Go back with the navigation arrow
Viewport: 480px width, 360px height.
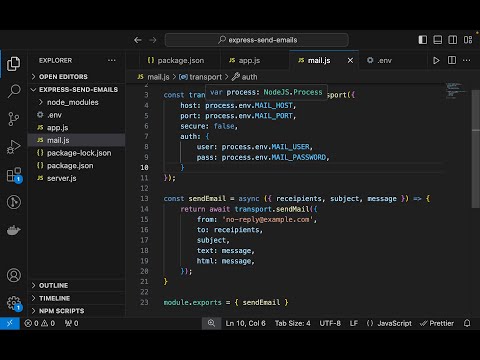138,40
